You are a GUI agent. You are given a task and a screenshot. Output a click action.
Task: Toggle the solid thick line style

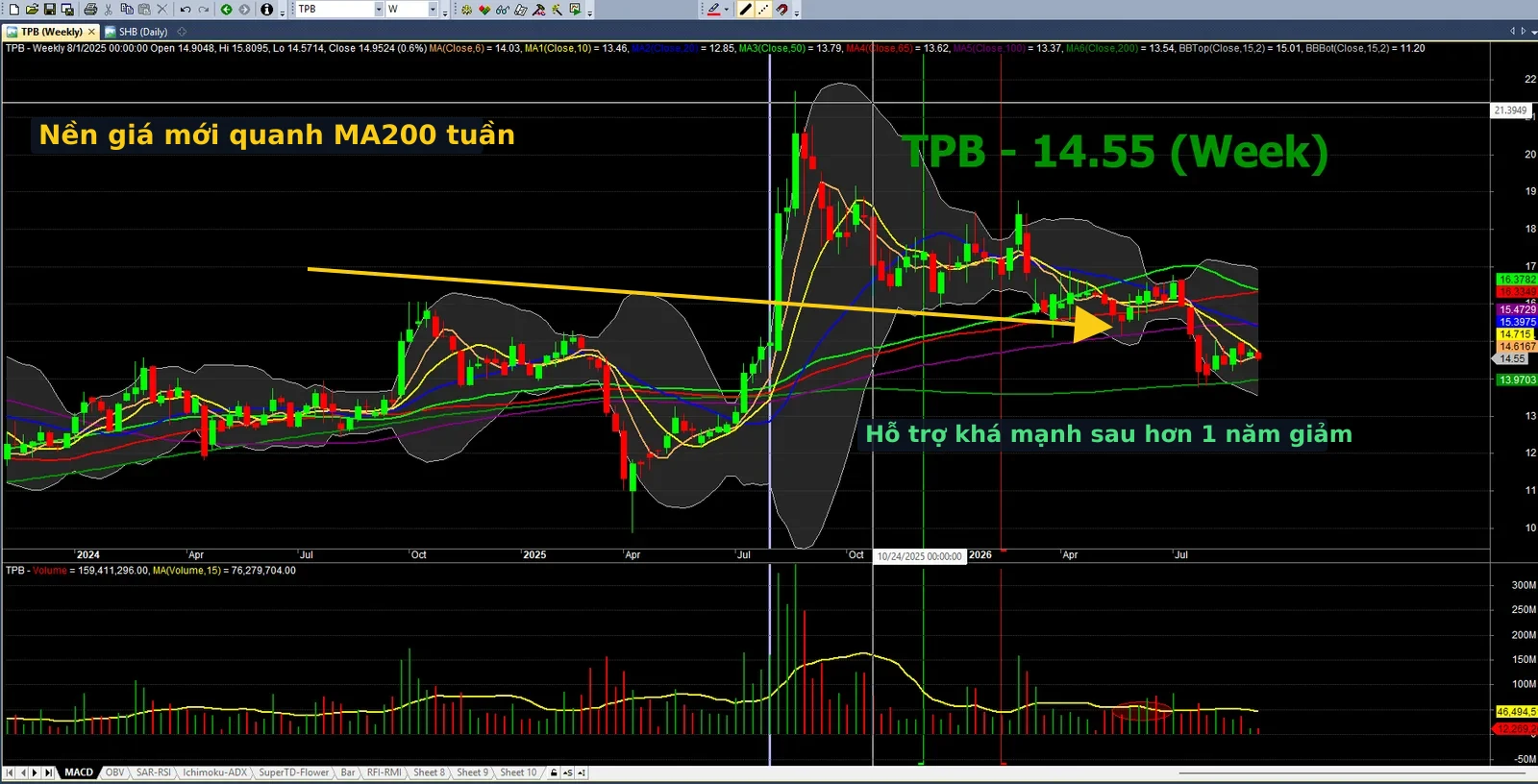tap(746, 10)
